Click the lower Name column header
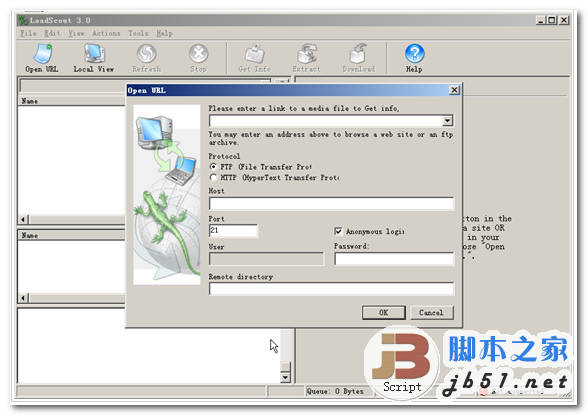Screen dimensions: 588x416 71,235
